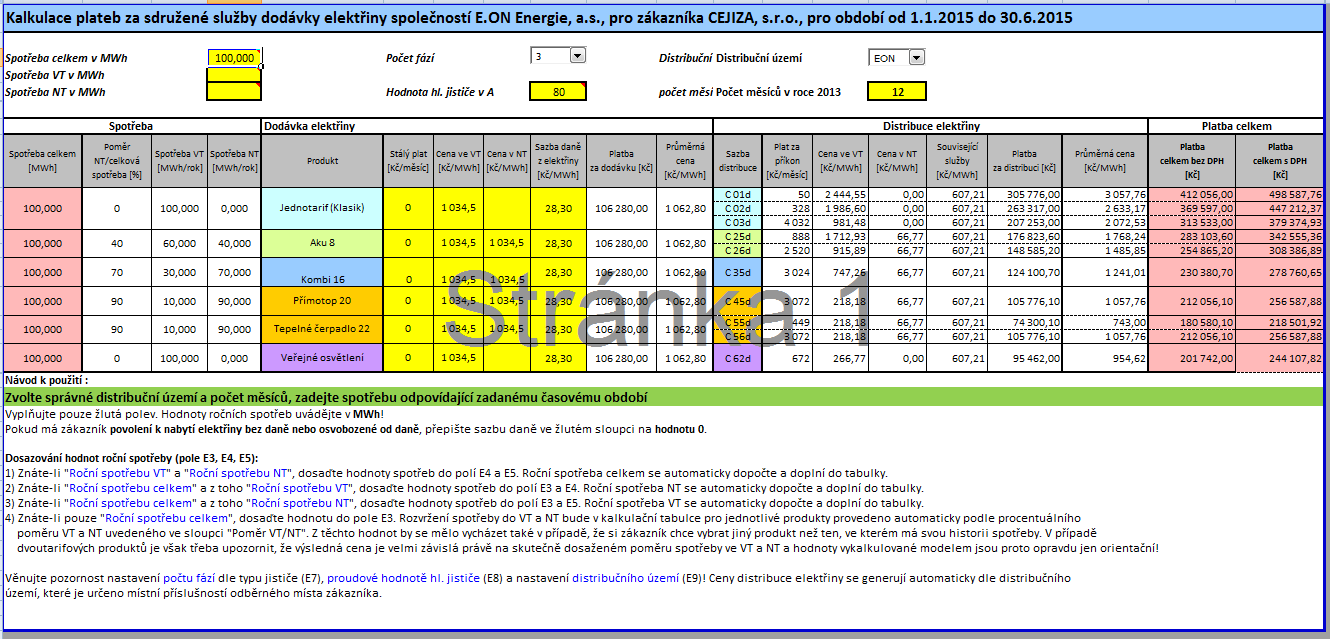
Task: Select the Veřejné osvětlení product cell
Action: (322, 357)
